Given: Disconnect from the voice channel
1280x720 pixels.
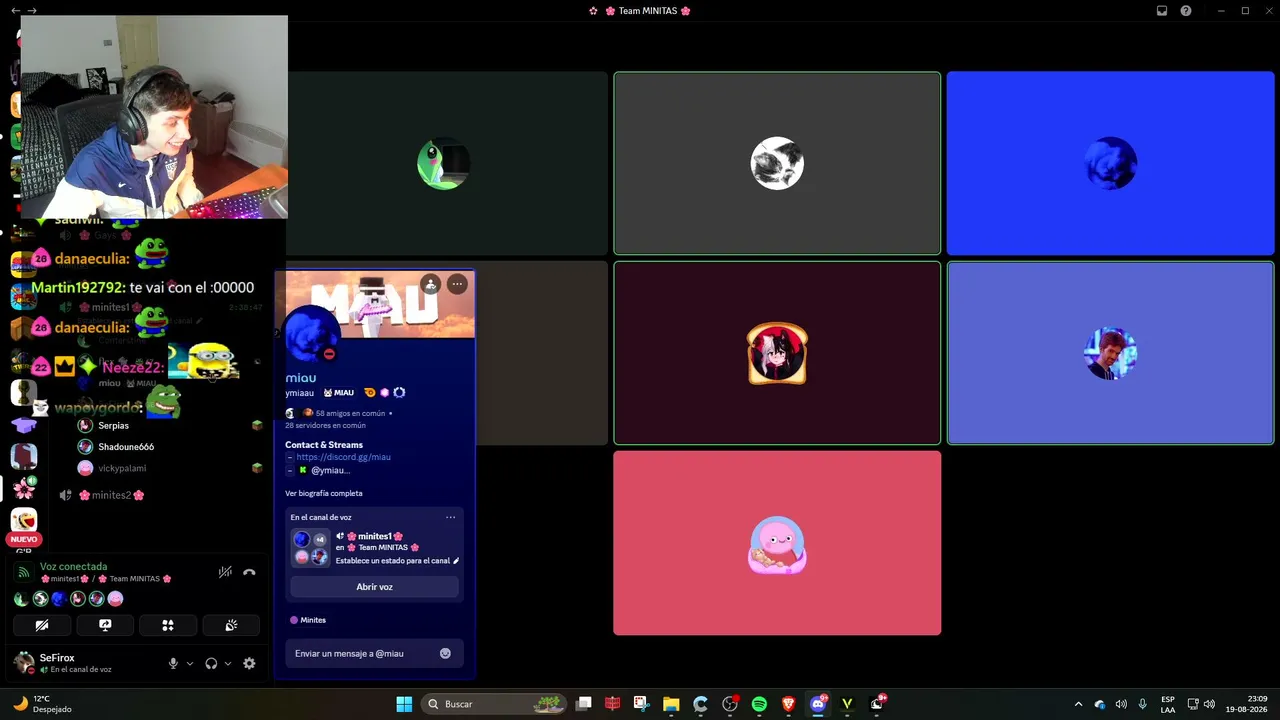Looking at the screenshot, I should [249, 572].
